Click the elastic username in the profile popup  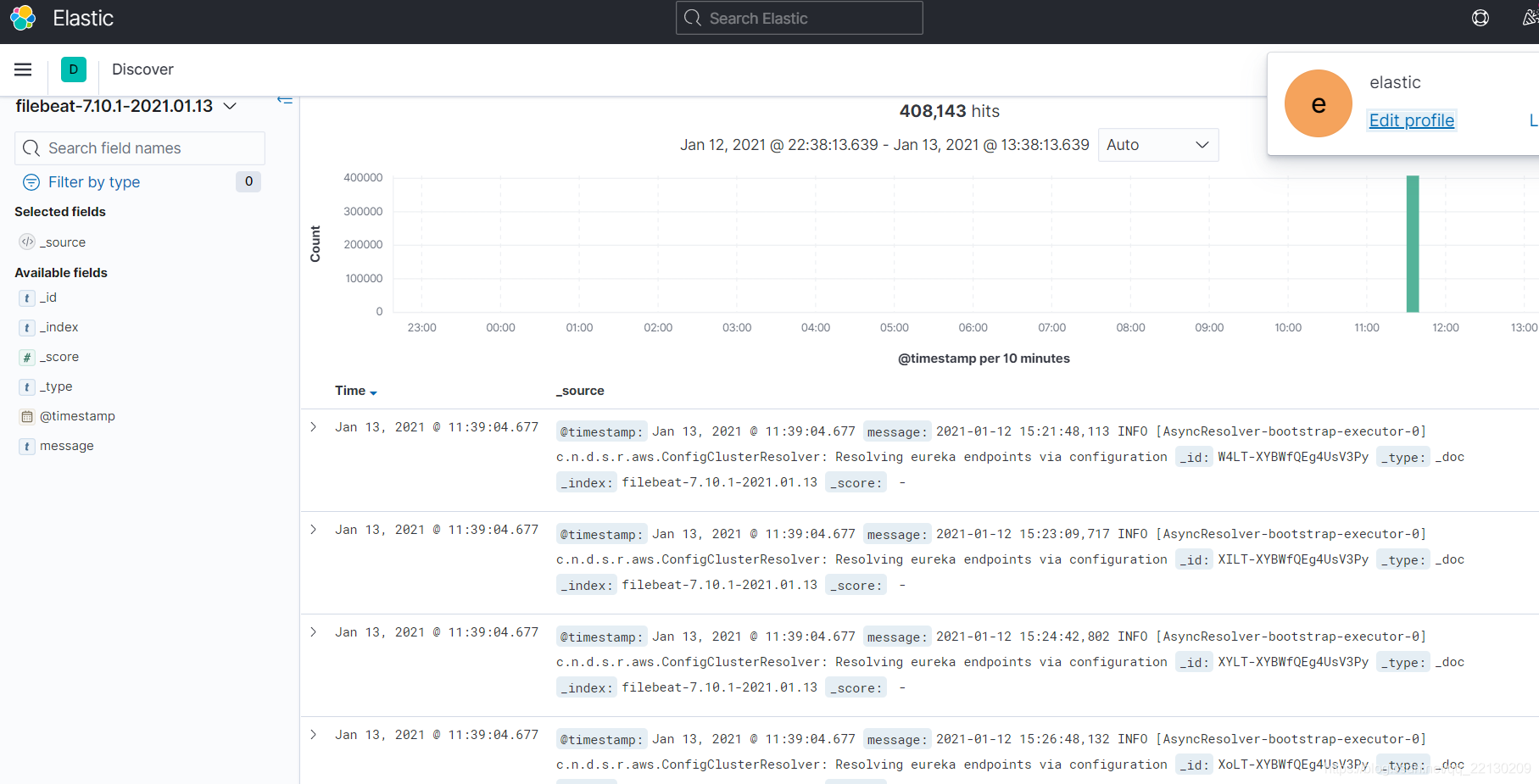click(1395, 82)
